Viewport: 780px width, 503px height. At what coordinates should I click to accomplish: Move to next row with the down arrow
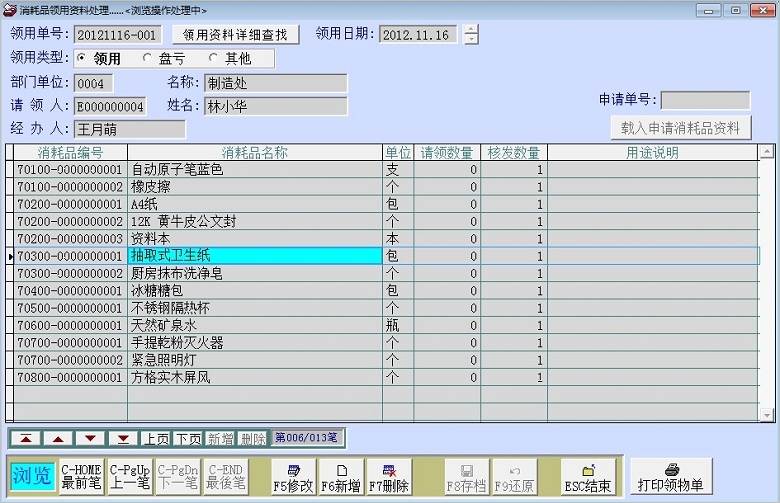tap(90, 438)
